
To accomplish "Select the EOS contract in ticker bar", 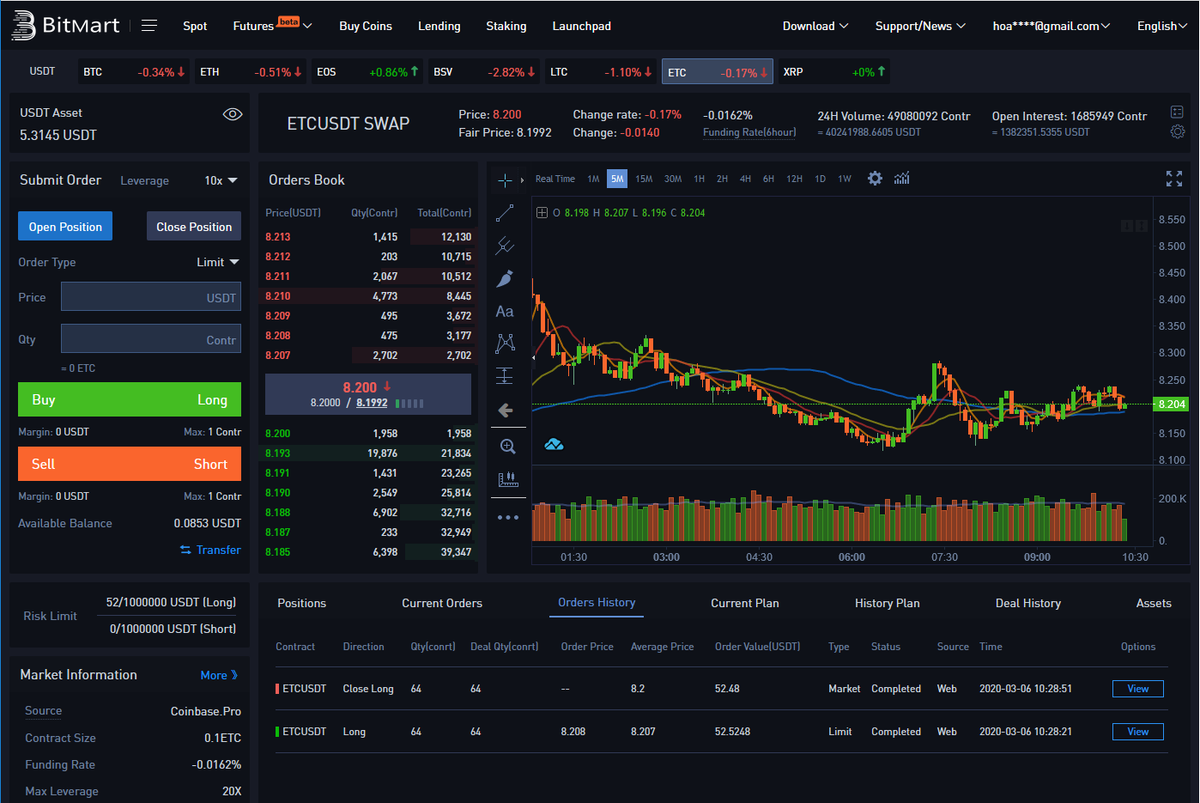I will (x=367, y=72).
